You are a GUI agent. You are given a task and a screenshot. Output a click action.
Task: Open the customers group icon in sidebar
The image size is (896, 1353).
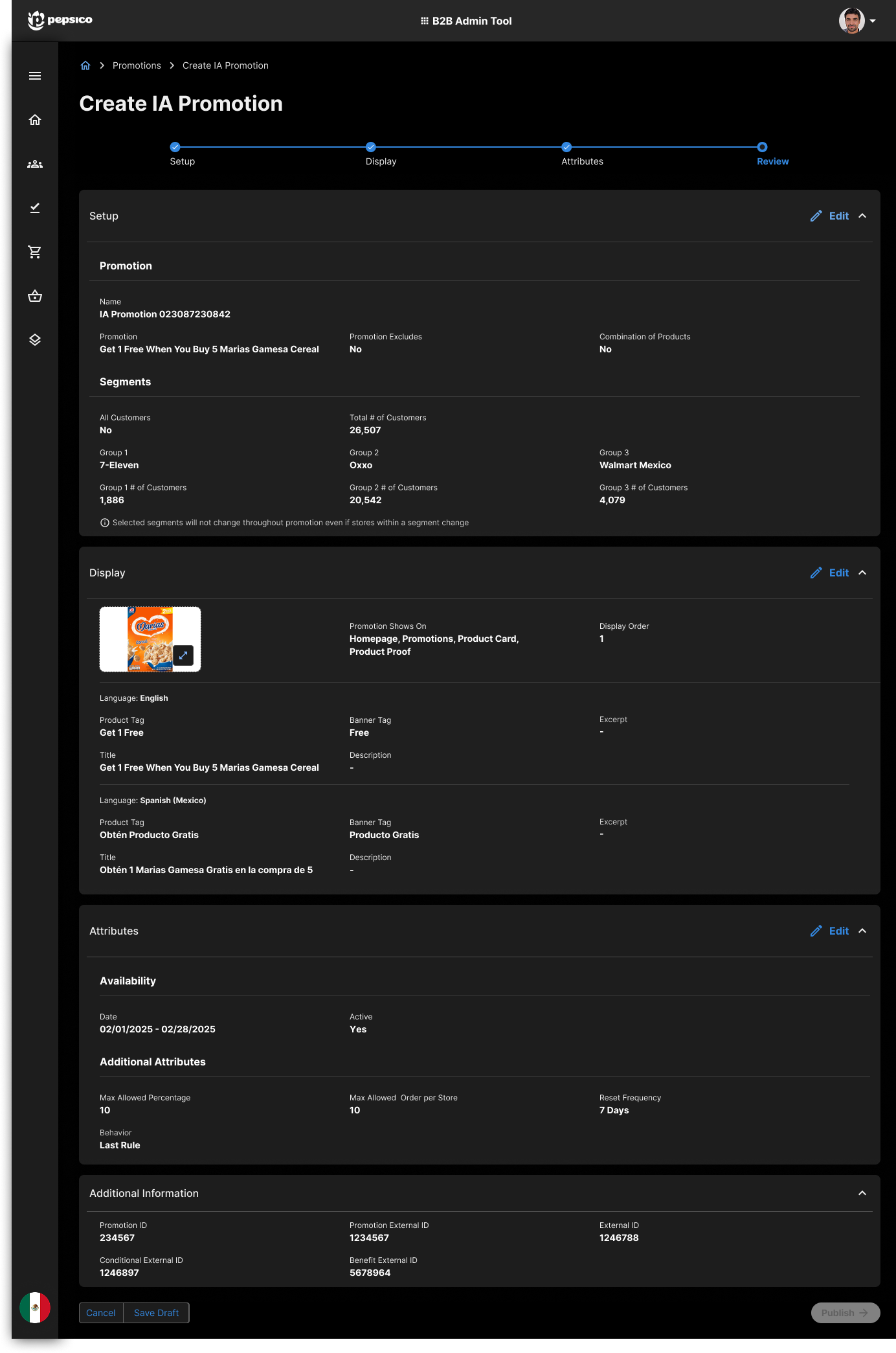(x=35, y=164)
